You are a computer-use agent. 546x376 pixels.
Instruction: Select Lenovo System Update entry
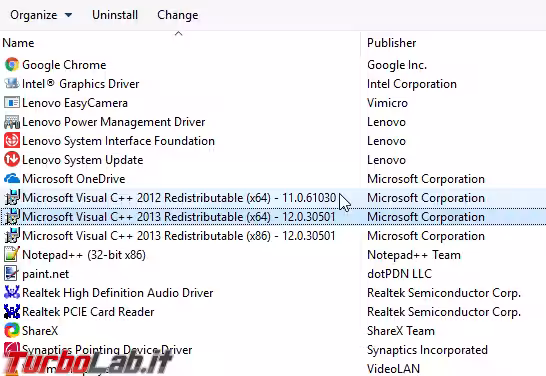coord(83,159)
